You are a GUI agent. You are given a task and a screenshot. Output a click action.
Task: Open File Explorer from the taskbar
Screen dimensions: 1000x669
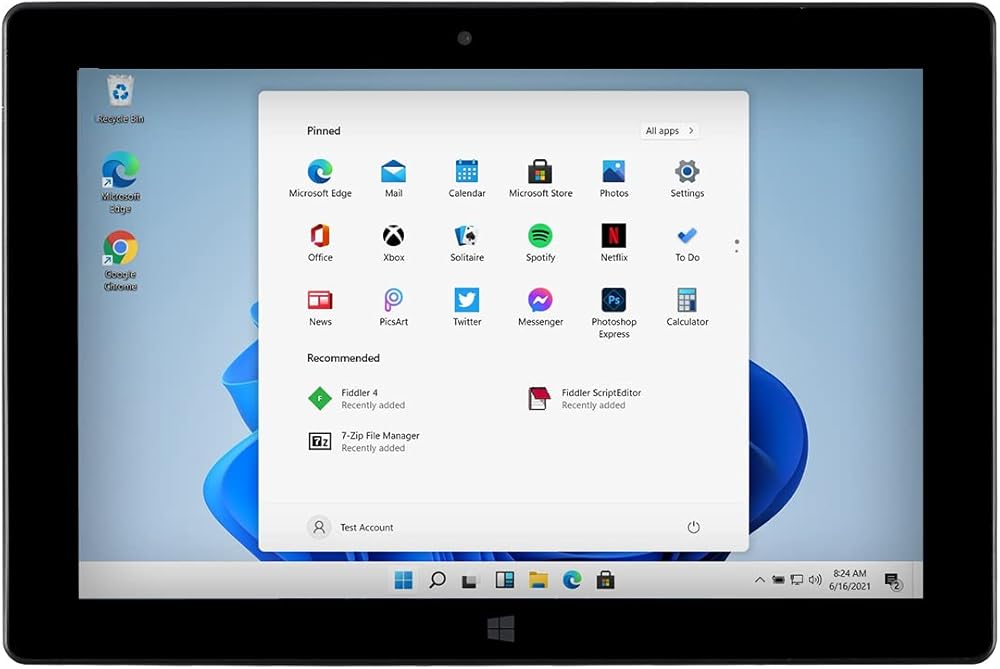[538, 580]
